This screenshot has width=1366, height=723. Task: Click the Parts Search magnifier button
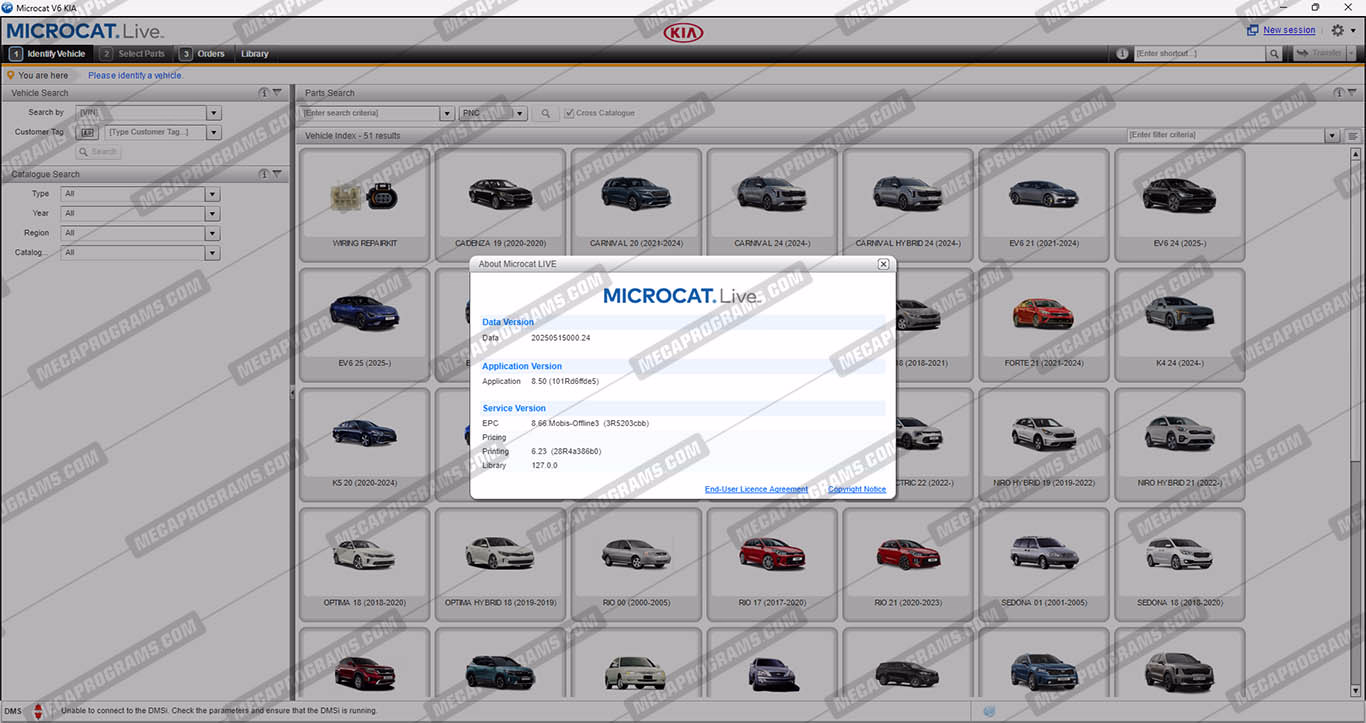(x=545, y=114)
